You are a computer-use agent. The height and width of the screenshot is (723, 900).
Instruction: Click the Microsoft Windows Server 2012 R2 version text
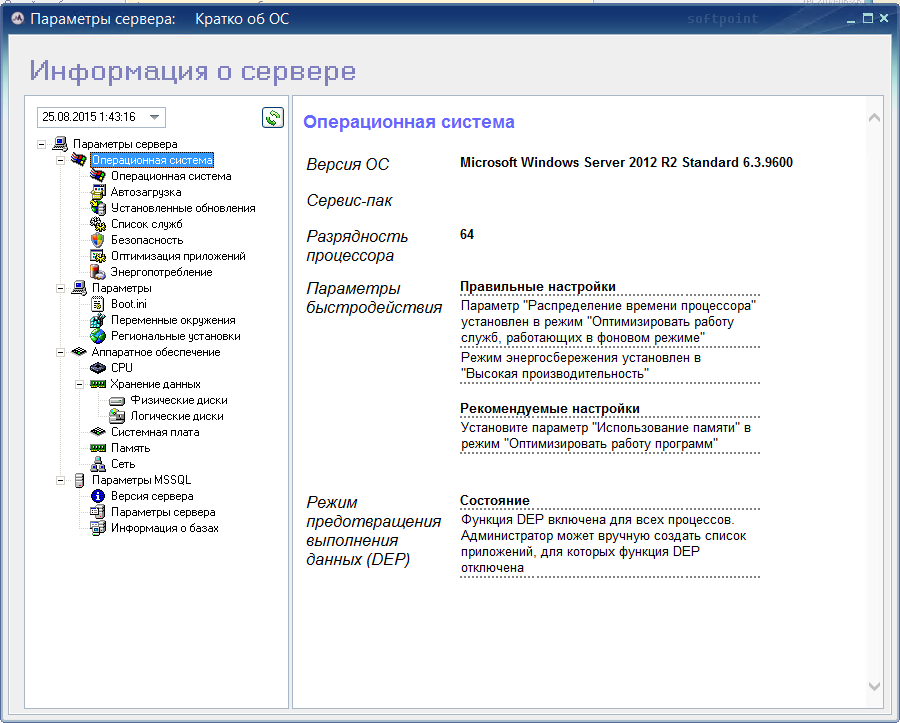click(x=626, y=162)
